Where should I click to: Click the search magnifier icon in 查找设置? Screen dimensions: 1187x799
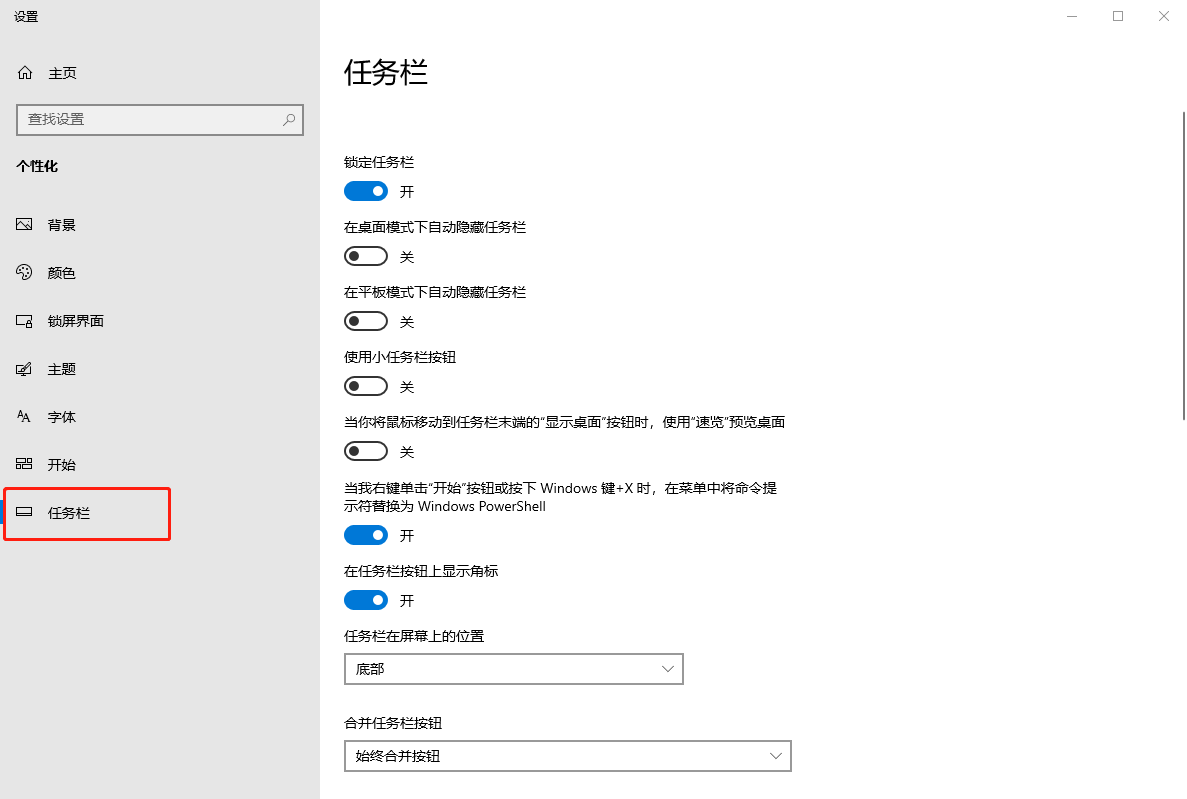pos(289,119)
